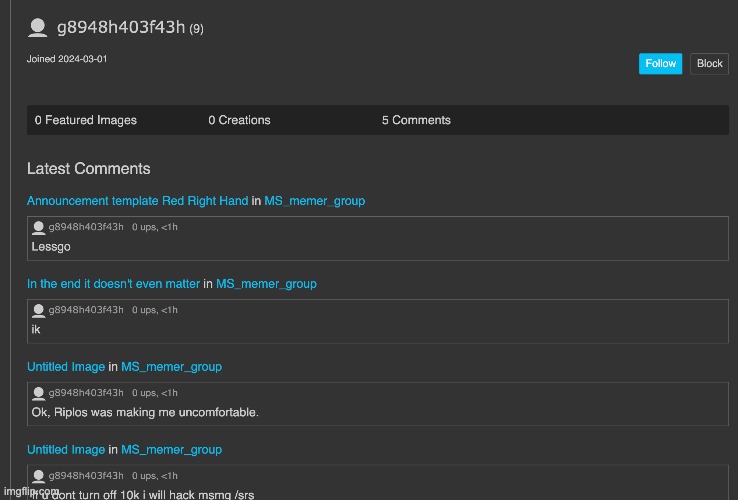Click the g8948h403f43h profile name heading

pyautogui.click(x=121, y=27)
